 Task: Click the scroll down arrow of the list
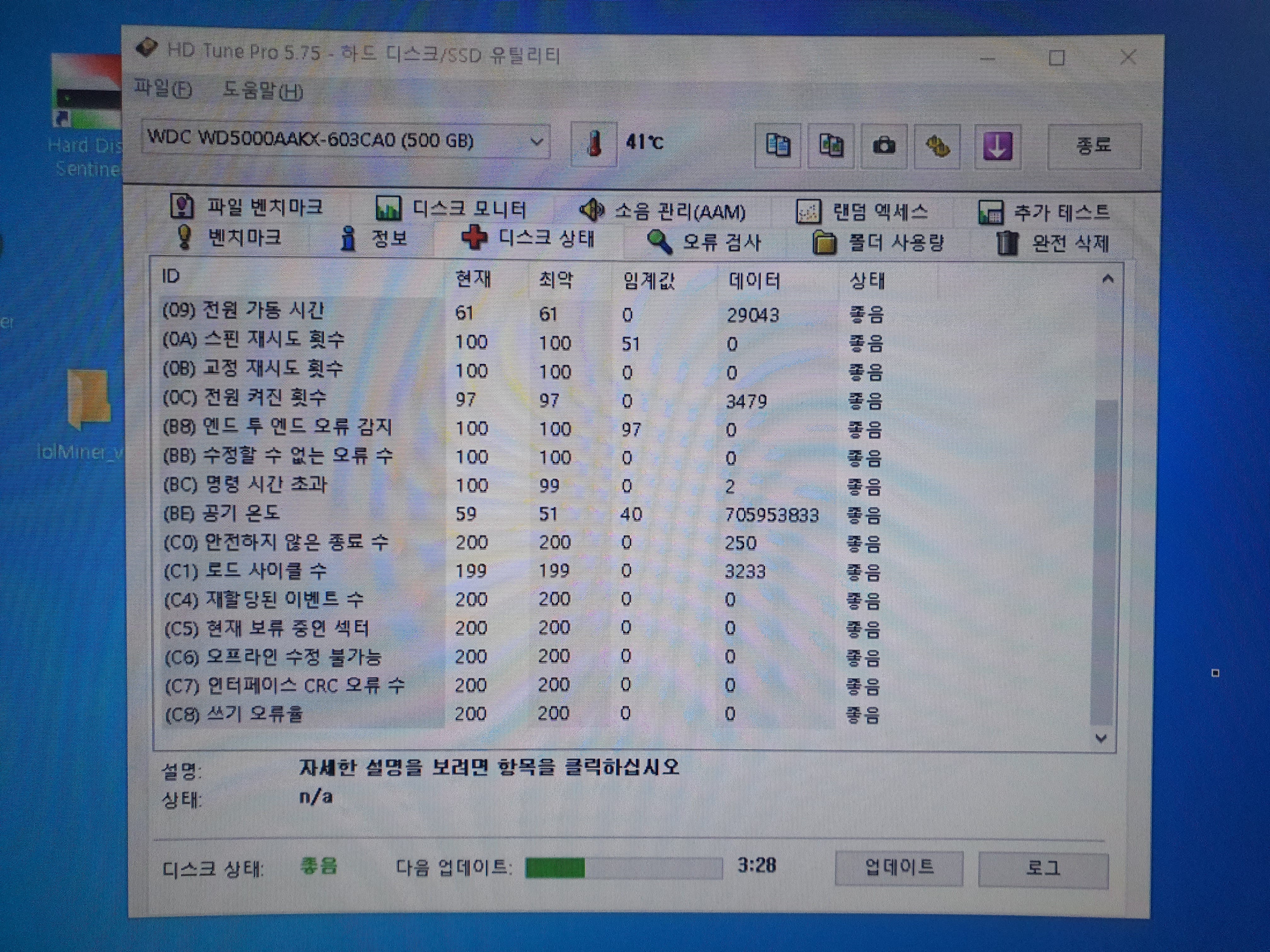coord(1101,738)
